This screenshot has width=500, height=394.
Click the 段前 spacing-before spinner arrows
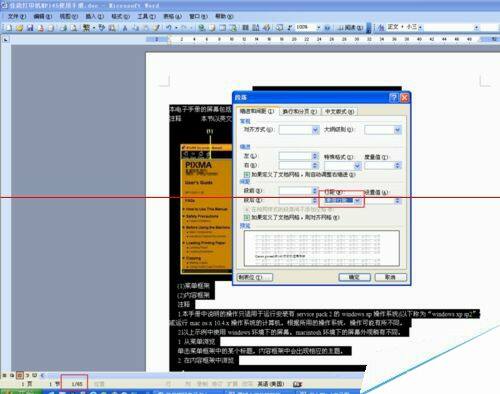pos(315,191)
